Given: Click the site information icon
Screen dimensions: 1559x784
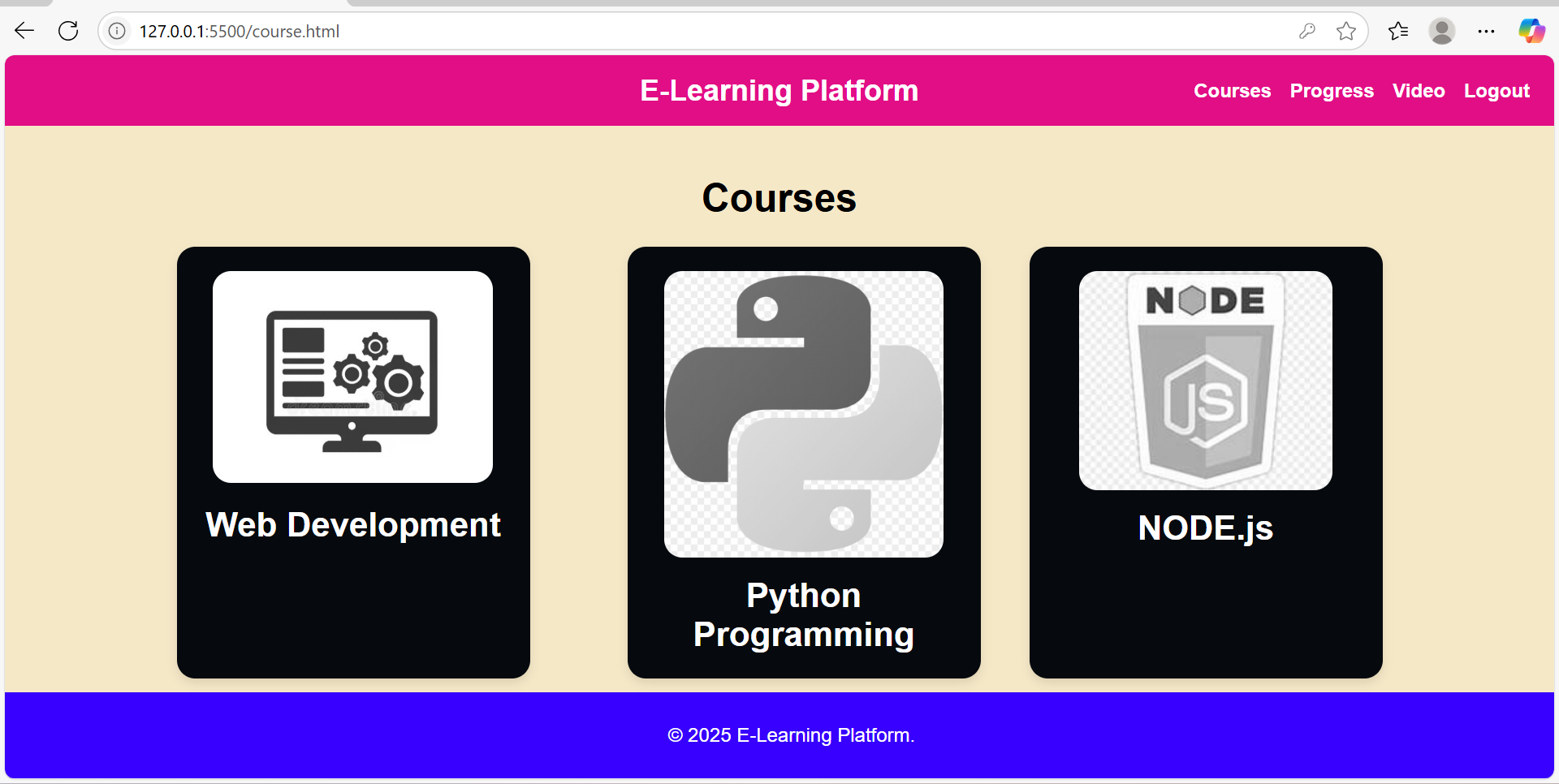Looking at the screenshot, I should pos(117,31).
